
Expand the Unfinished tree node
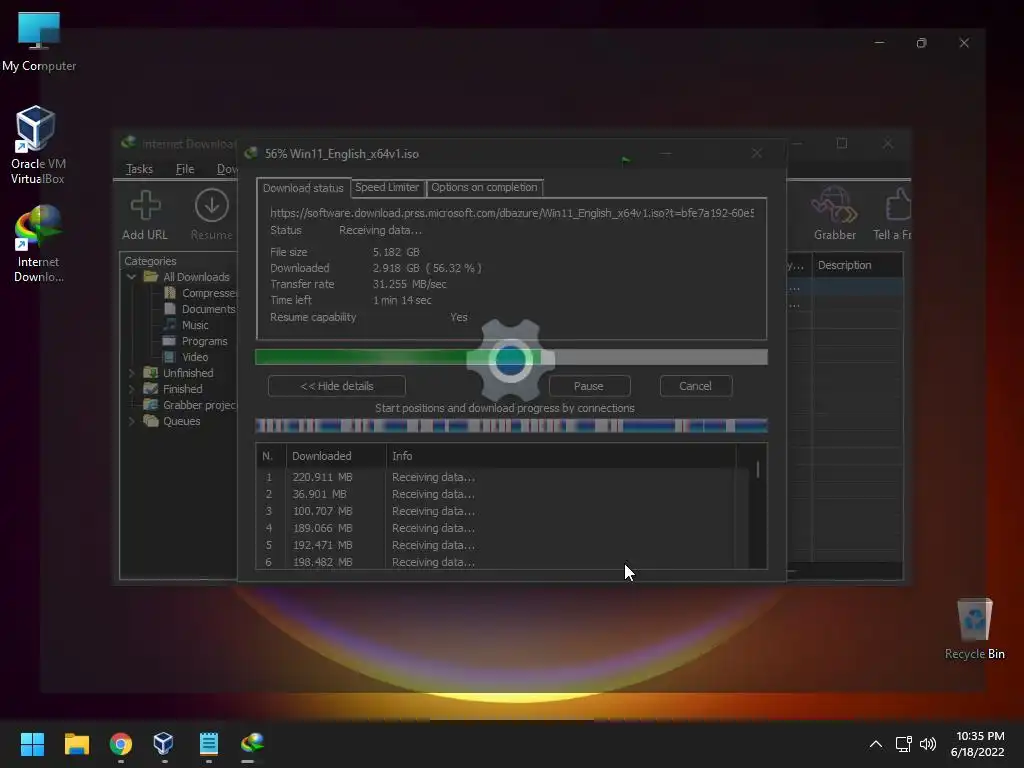(x=132, y=373)
